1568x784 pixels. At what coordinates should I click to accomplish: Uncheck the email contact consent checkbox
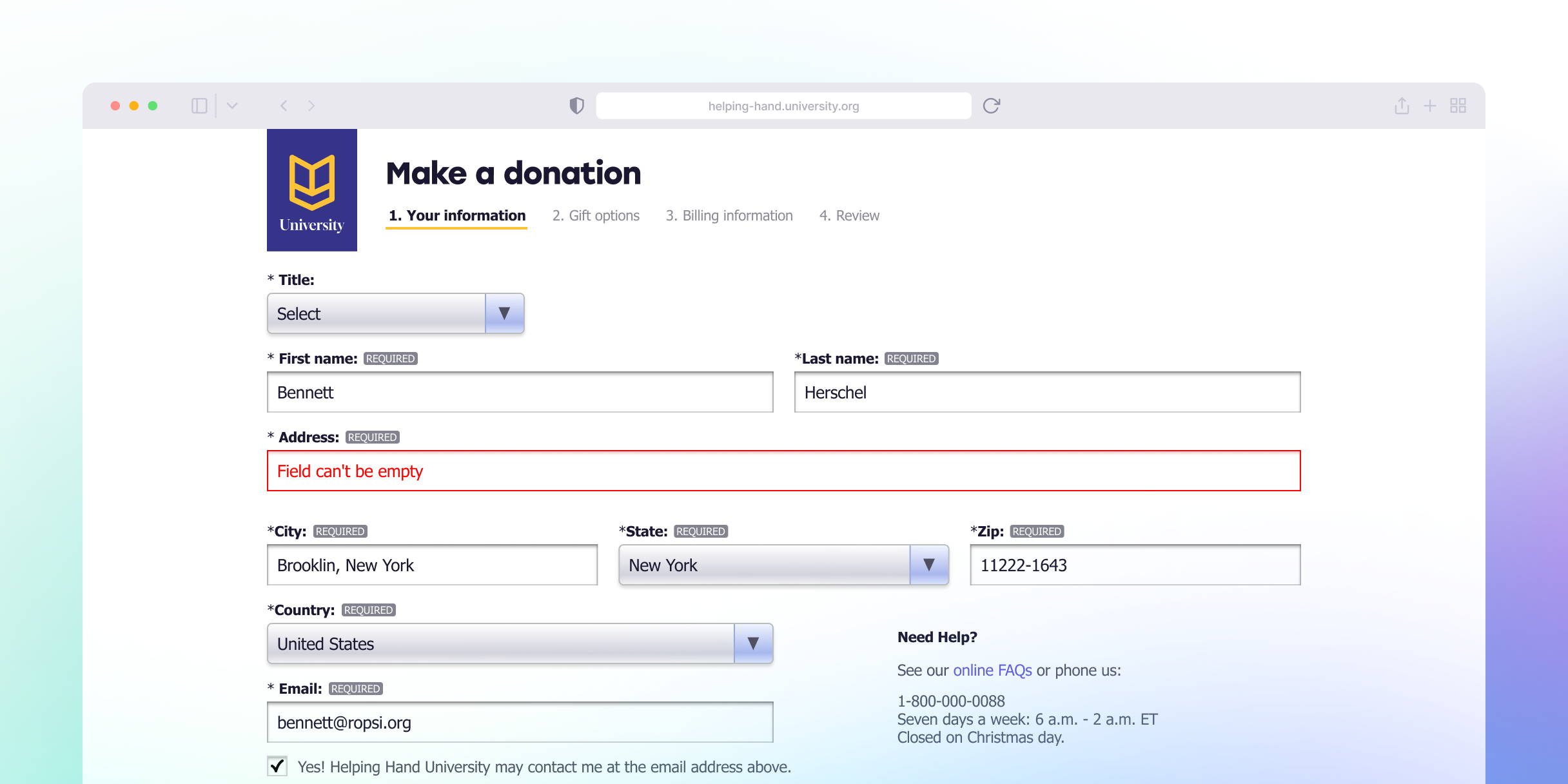click(277, 767)
